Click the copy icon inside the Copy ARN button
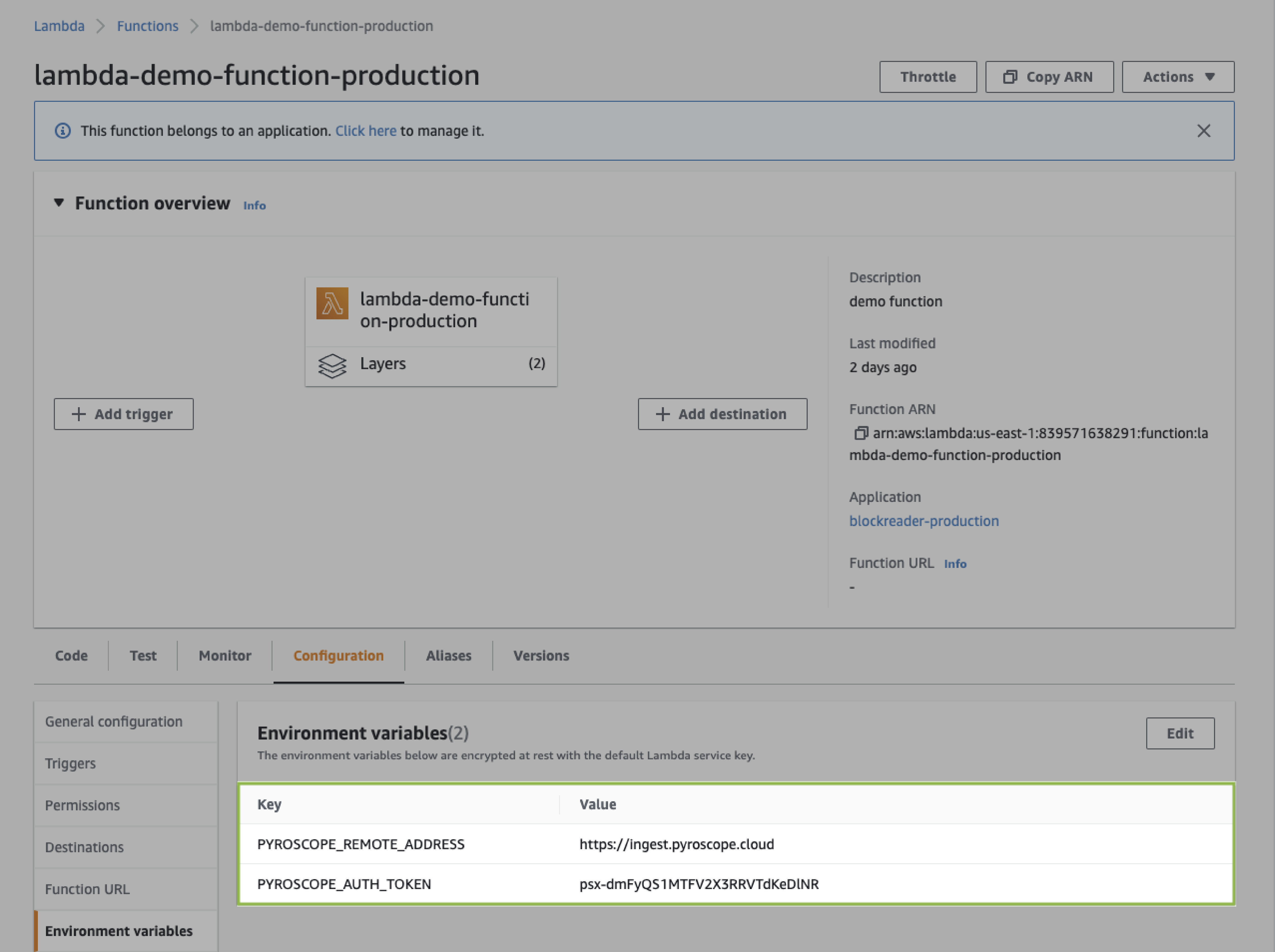The image size is (1275, 952). click(1010, 77)
